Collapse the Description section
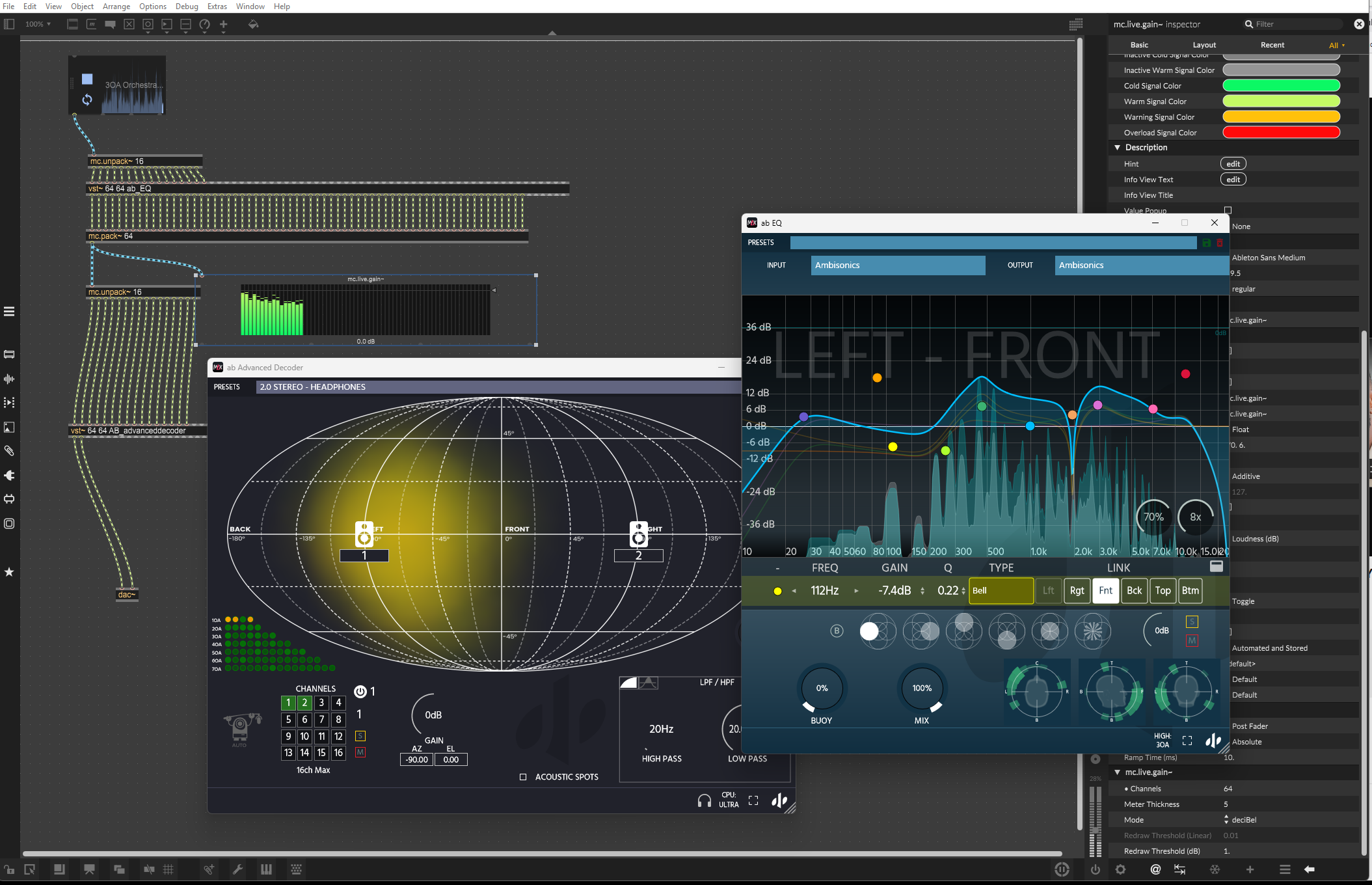 pyautogui.click(x=1118, y=148)
